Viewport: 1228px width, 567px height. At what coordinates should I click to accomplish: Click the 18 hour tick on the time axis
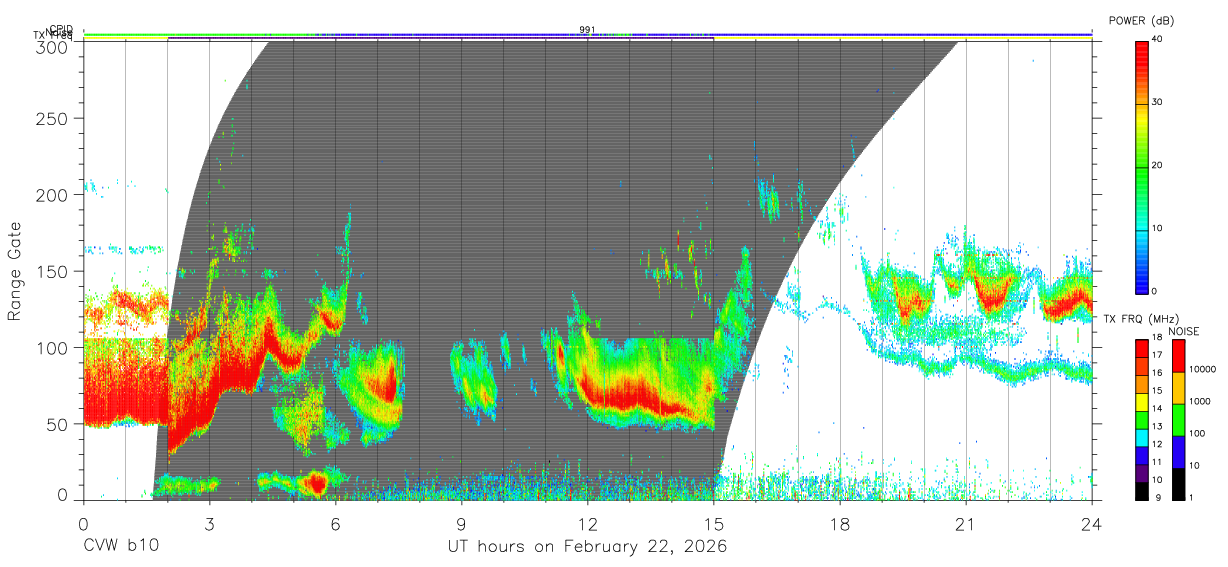840,523
